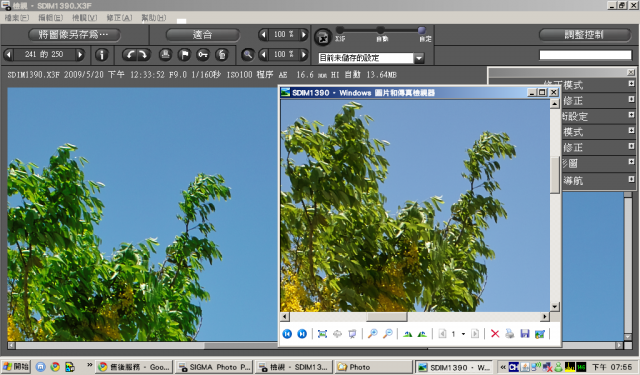
Task: Activate the magnifier loupe tool
Action: point(247,55)
